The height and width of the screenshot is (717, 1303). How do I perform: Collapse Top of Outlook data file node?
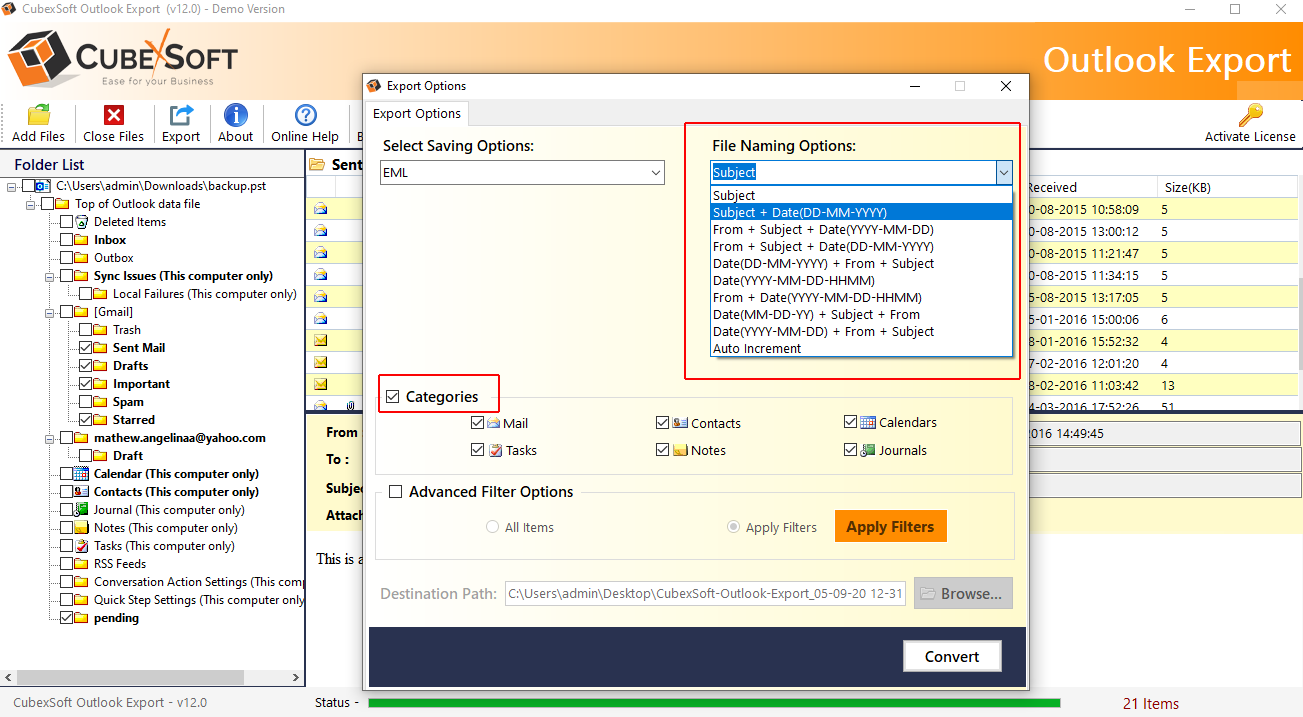[29, 204]
